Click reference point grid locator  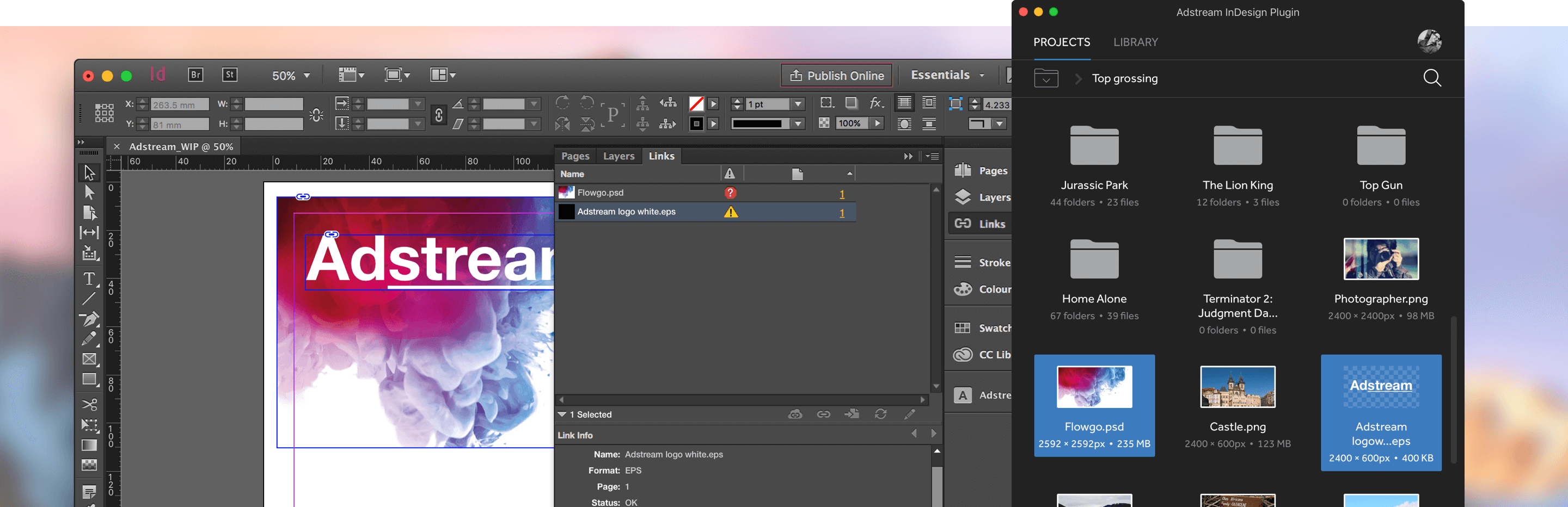click(x=104, y=113)
